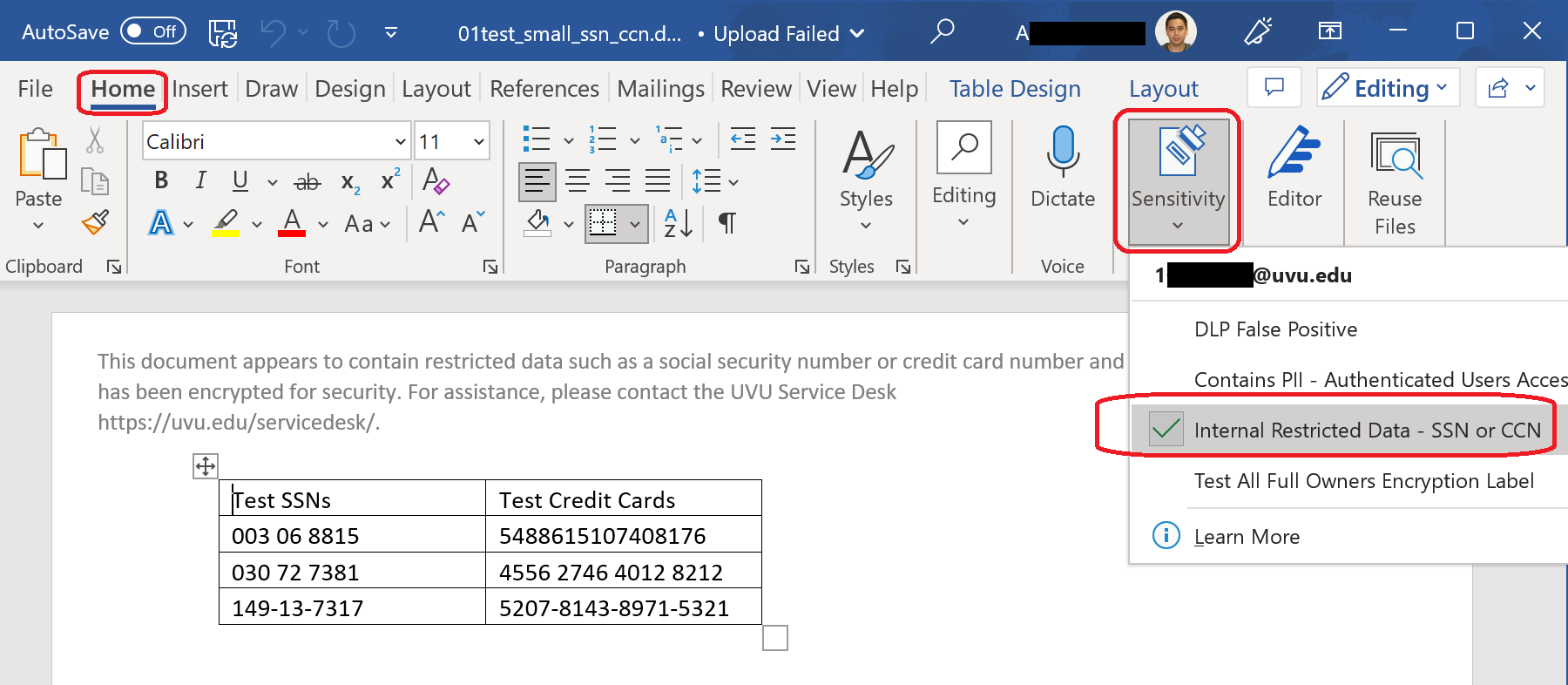Viewport: 1568px width, 685px height.
Task: Open Customize Quick Access Toolbar dropdown
Action: [391, 33]
